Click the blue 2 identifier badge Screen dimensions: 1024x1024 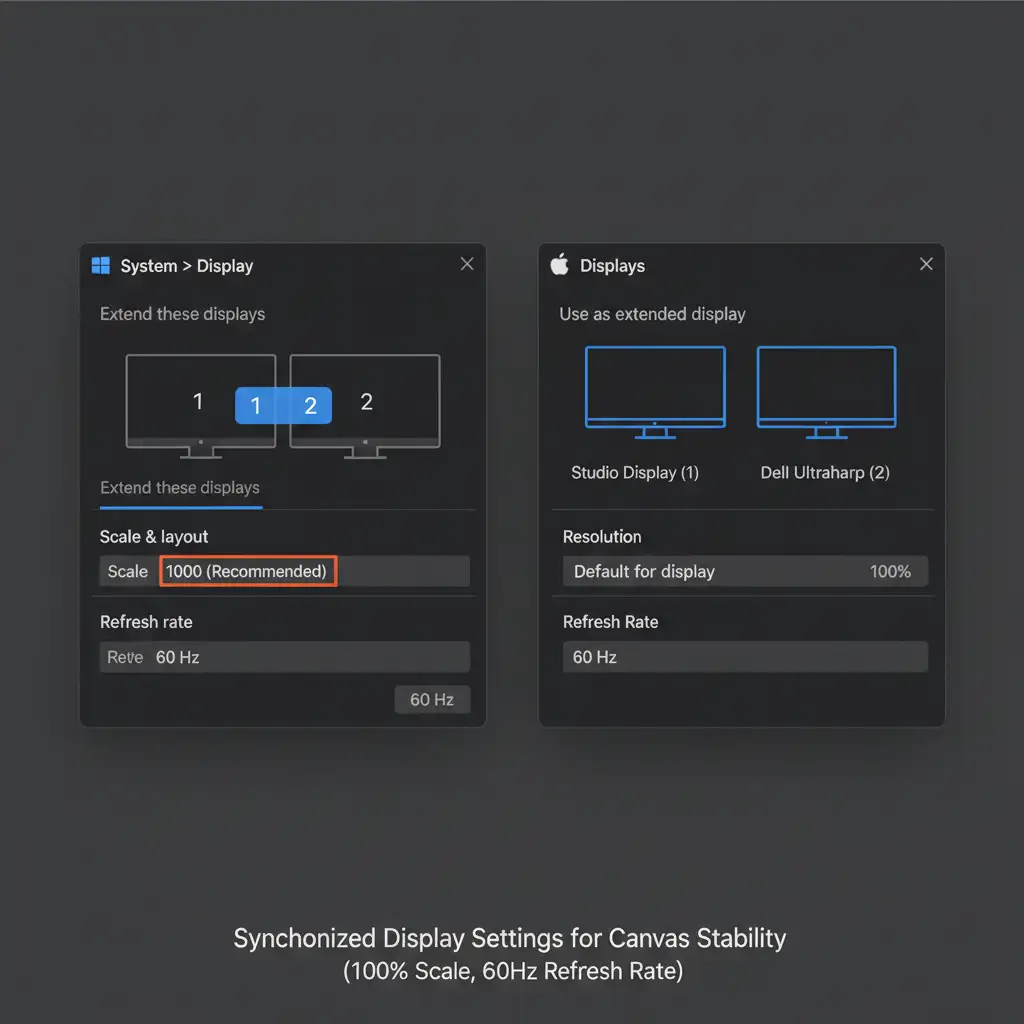[310, 406]
